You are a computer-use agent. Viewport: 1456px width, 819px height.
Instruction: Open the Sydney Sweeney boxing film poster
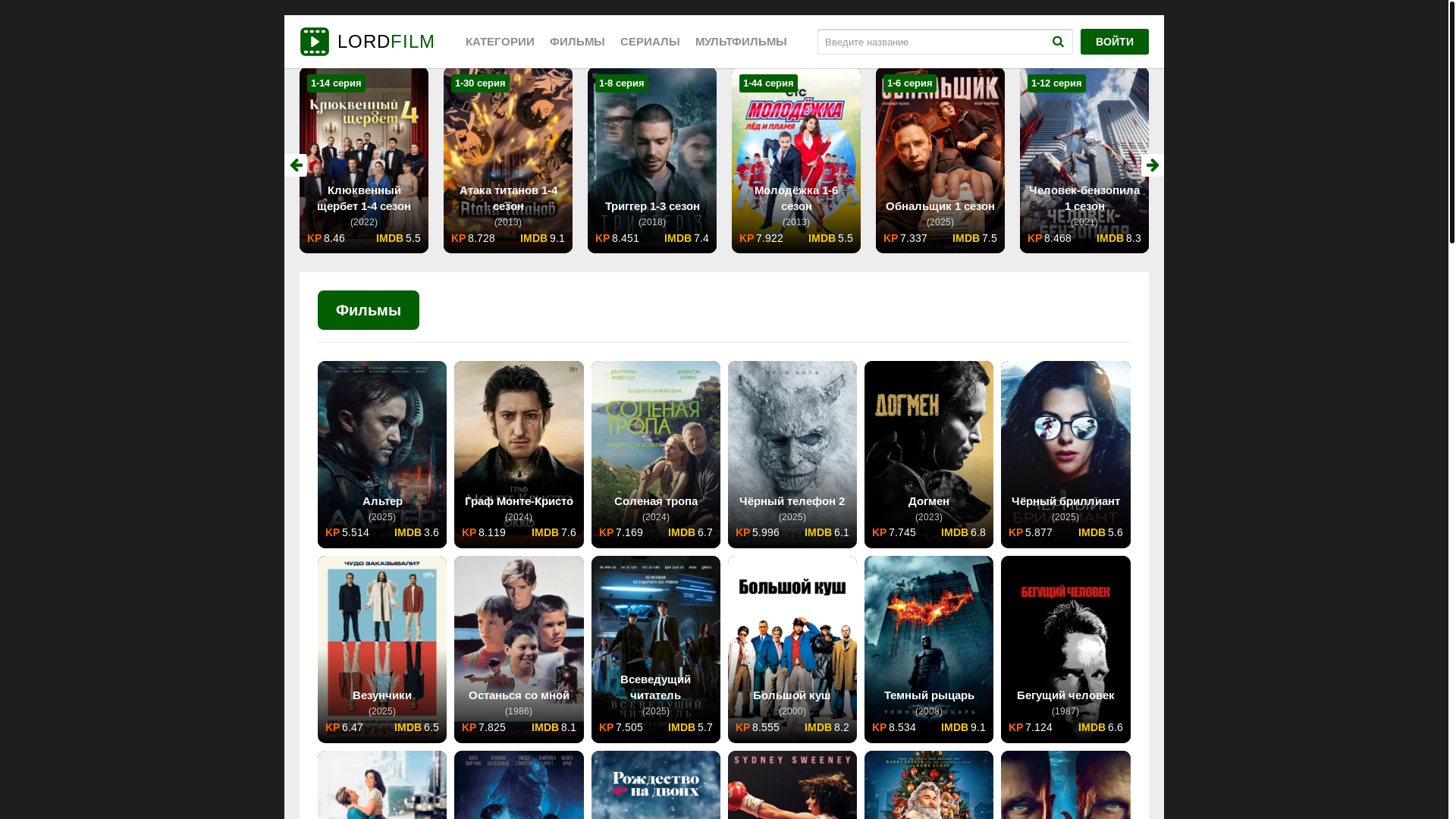click(792, 785)
